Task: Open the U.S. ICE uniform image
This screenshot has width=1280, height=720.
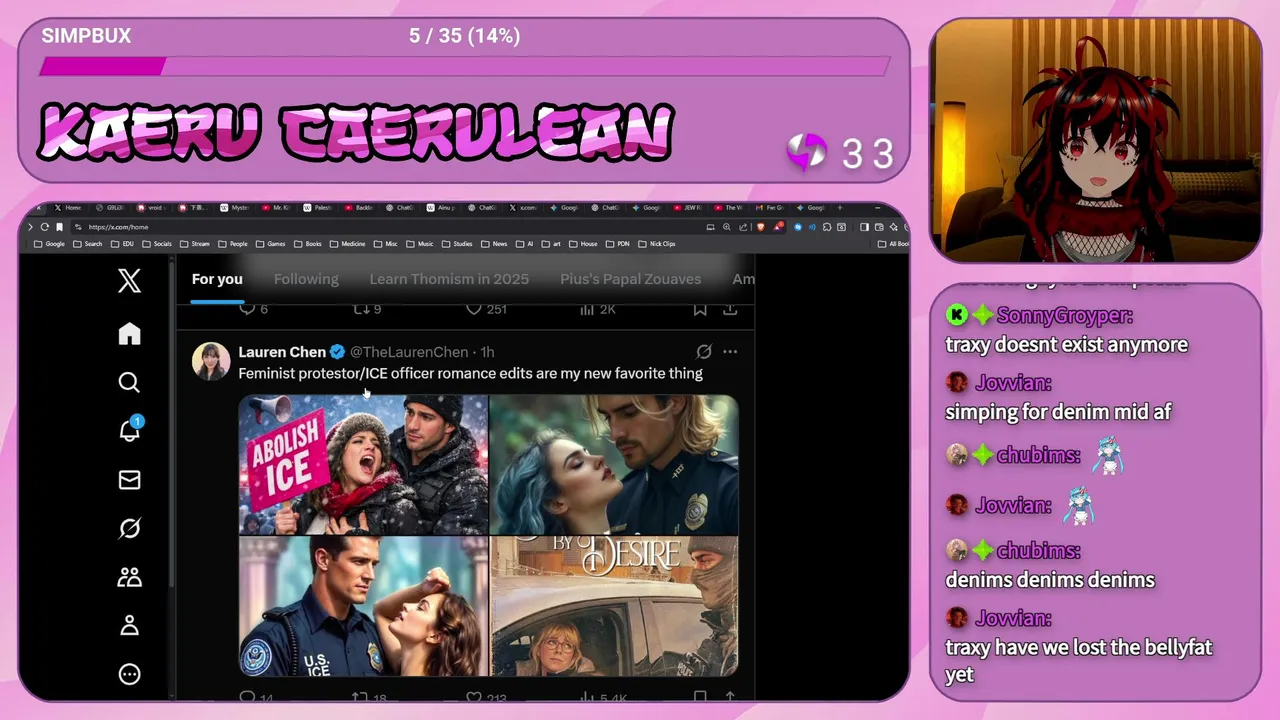Action: 363,606
